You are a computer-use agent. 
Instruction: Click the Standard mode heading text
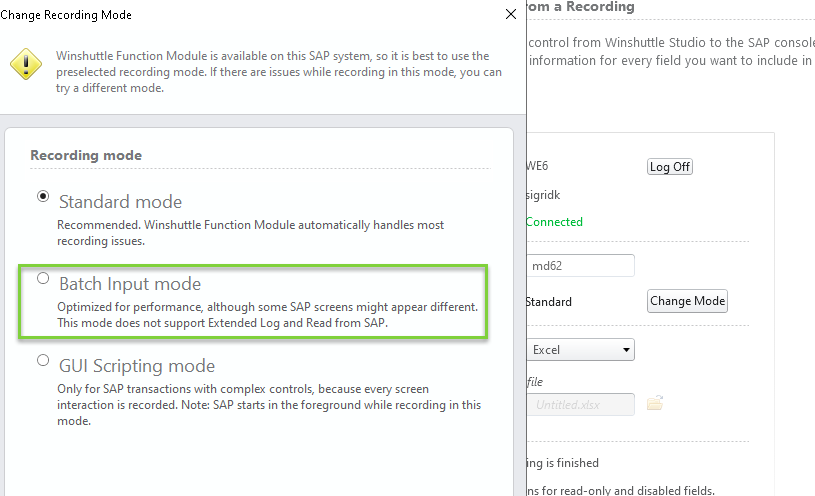pos(121,202)
